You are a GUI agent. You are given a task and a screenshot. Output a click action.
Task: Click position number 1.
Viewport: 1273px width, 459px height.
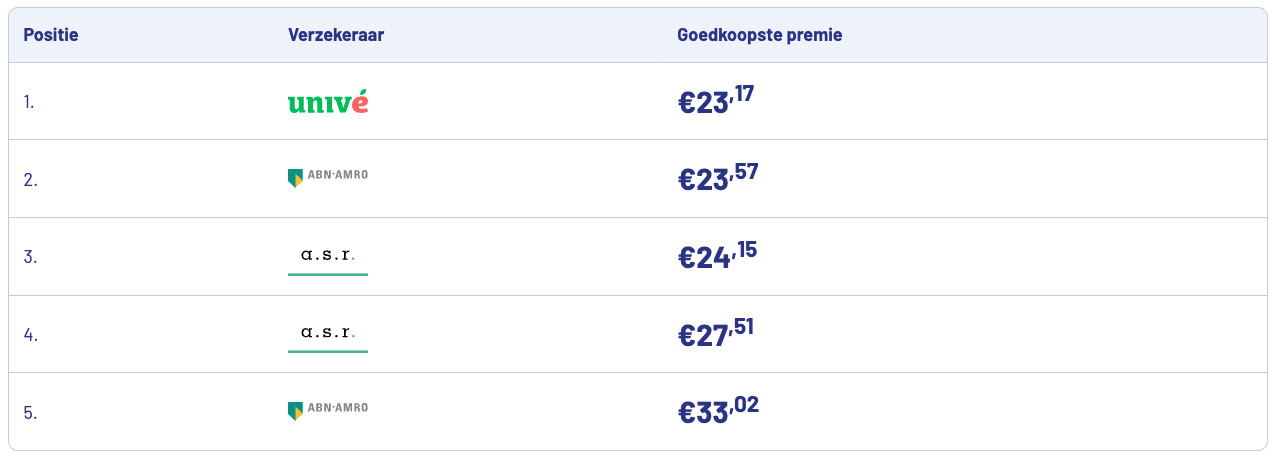(30, 102)
